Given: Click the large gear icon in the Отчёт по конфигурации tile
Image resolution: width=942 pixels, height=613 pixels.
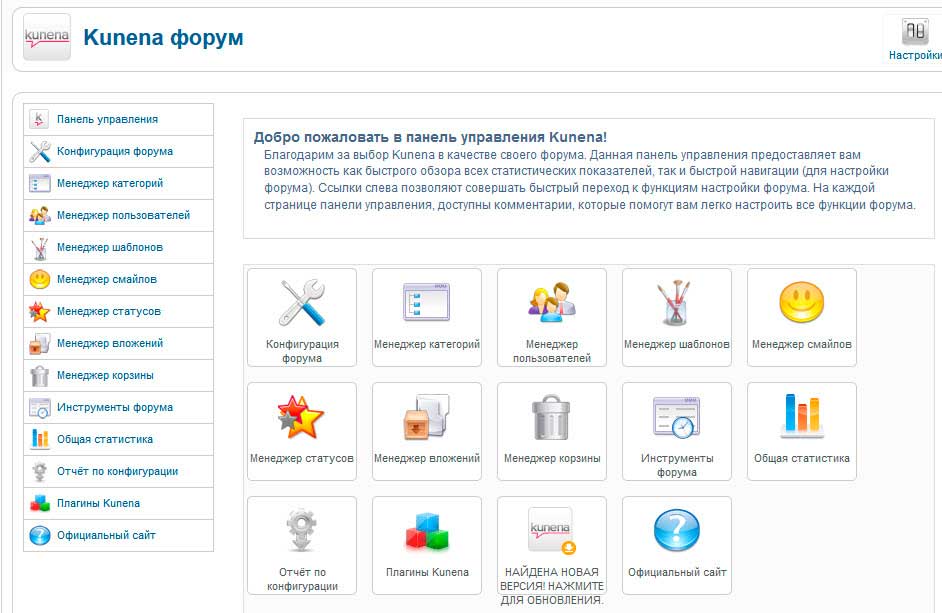Looking at the screenshot, I should pyautogui.click(x=302, y=530).
